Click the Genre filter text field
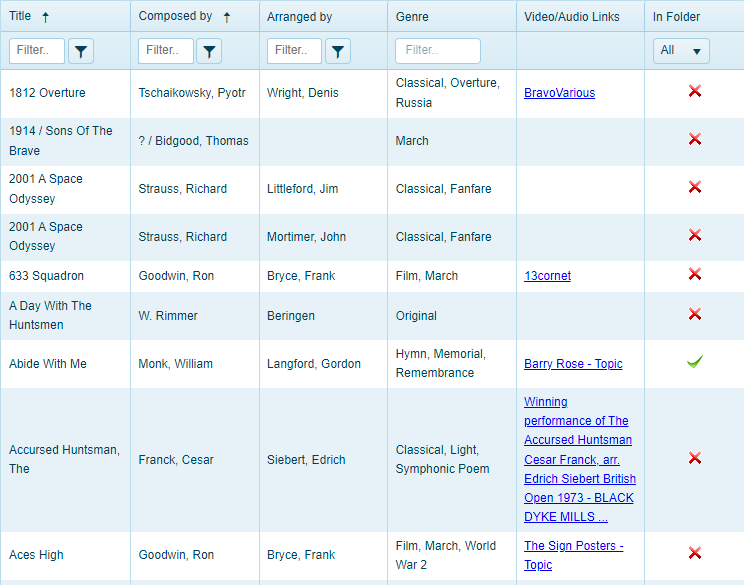Image resolution: width=744 pixels, height=585 pixels. (437, 51)
